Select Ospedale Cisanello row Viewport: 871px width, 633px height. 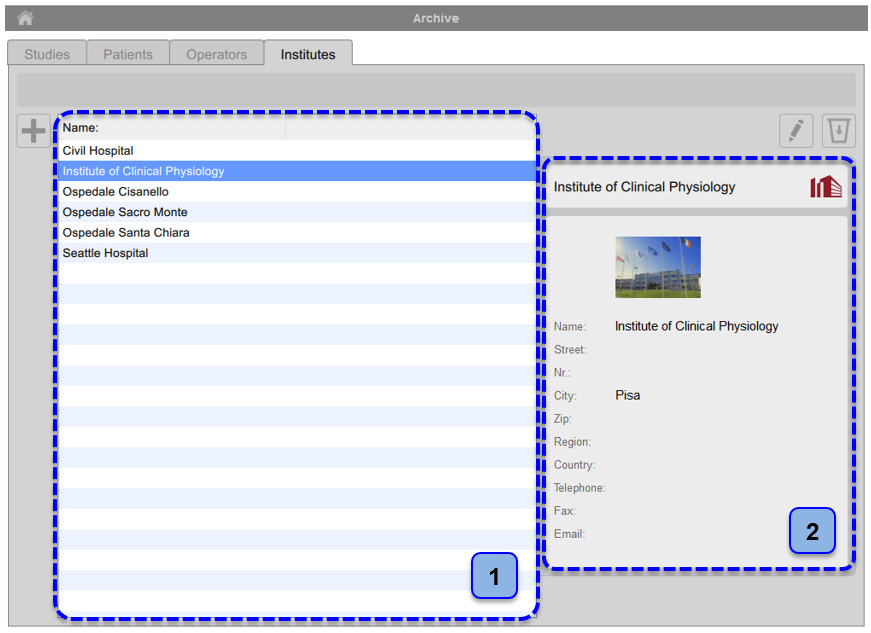pos(297,192)
